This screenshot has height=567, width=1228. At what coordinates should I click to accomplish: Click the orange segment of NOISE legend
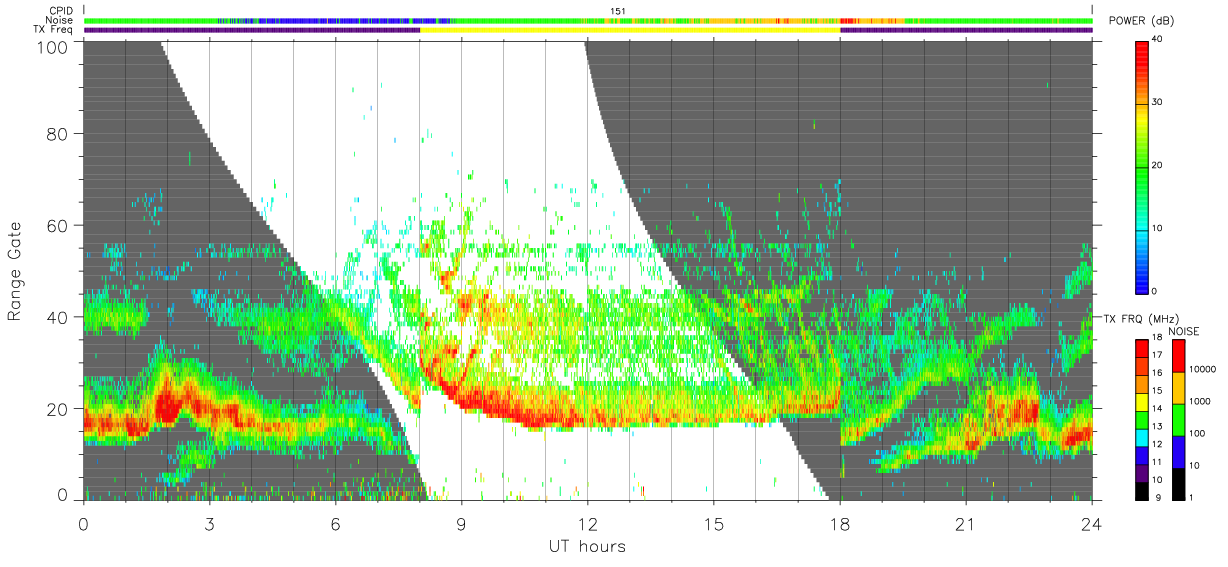(1178, 388)
